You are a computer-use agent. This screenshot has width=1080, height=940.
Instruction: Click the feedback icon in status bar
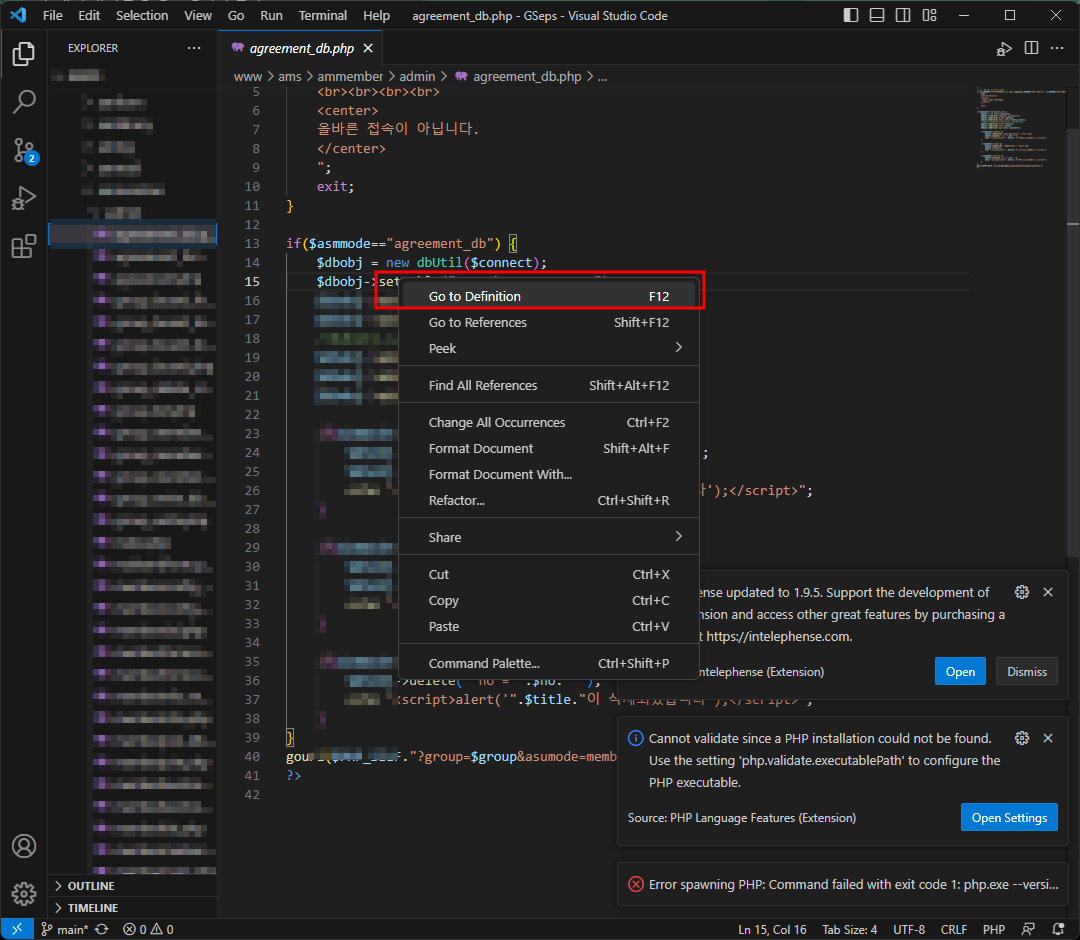(x=1028, y=930)
